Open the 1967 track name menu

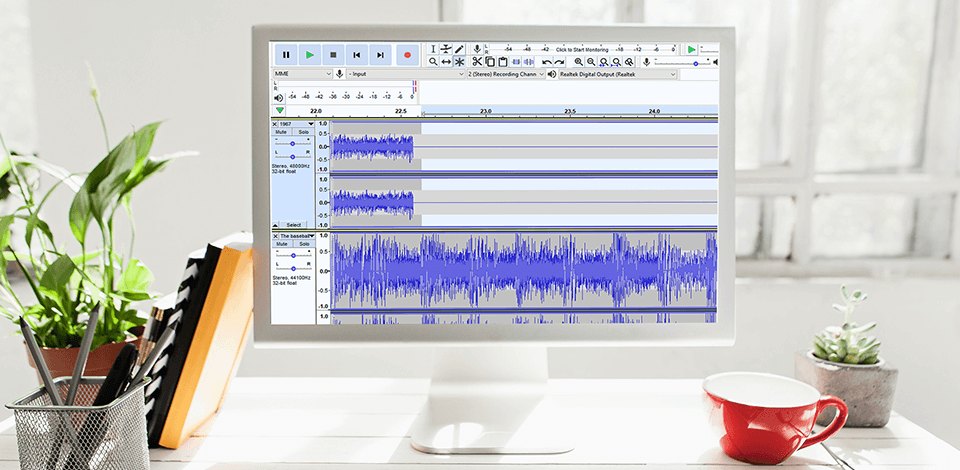point(296,123)
